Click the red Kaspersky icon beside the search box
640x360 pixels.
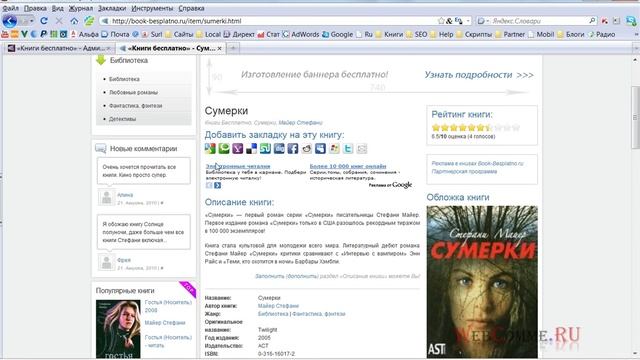tap(604, 21)
